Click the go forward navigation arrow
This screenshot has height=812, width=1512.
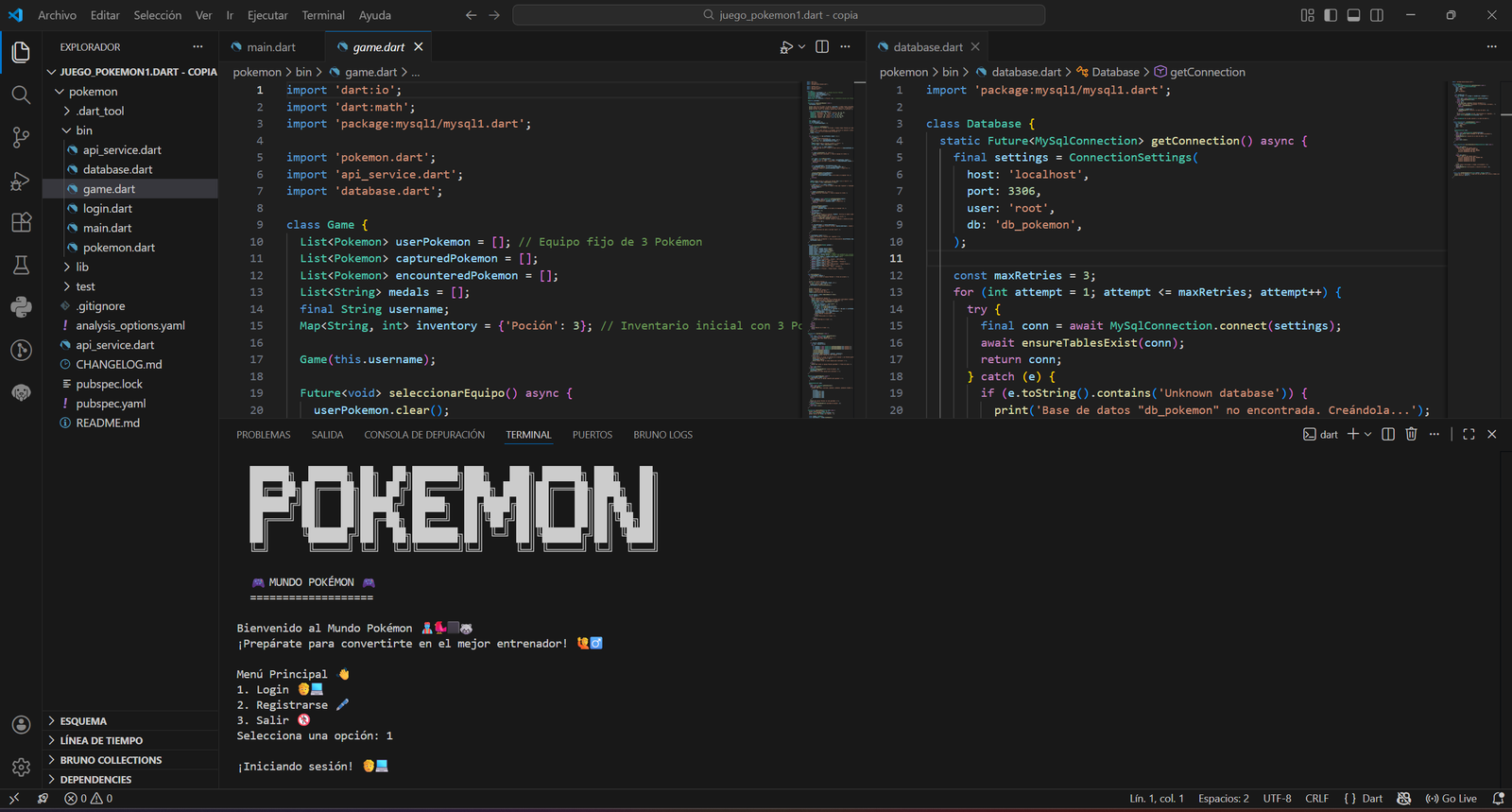(x=494, y=15)
